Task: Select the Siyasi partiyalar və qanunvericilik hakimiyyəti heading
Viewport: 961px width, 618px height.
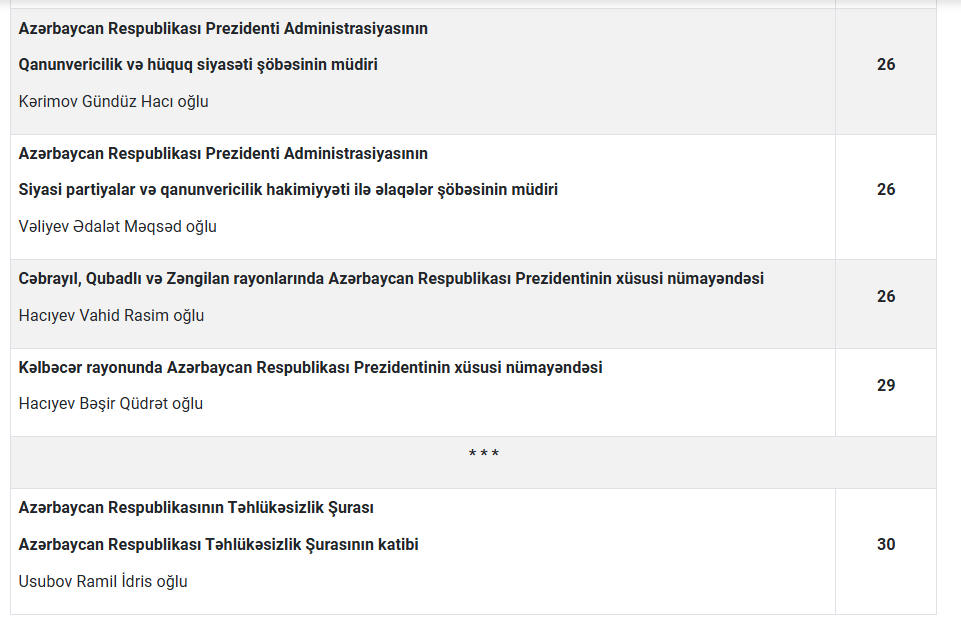Action: point(288,190)
